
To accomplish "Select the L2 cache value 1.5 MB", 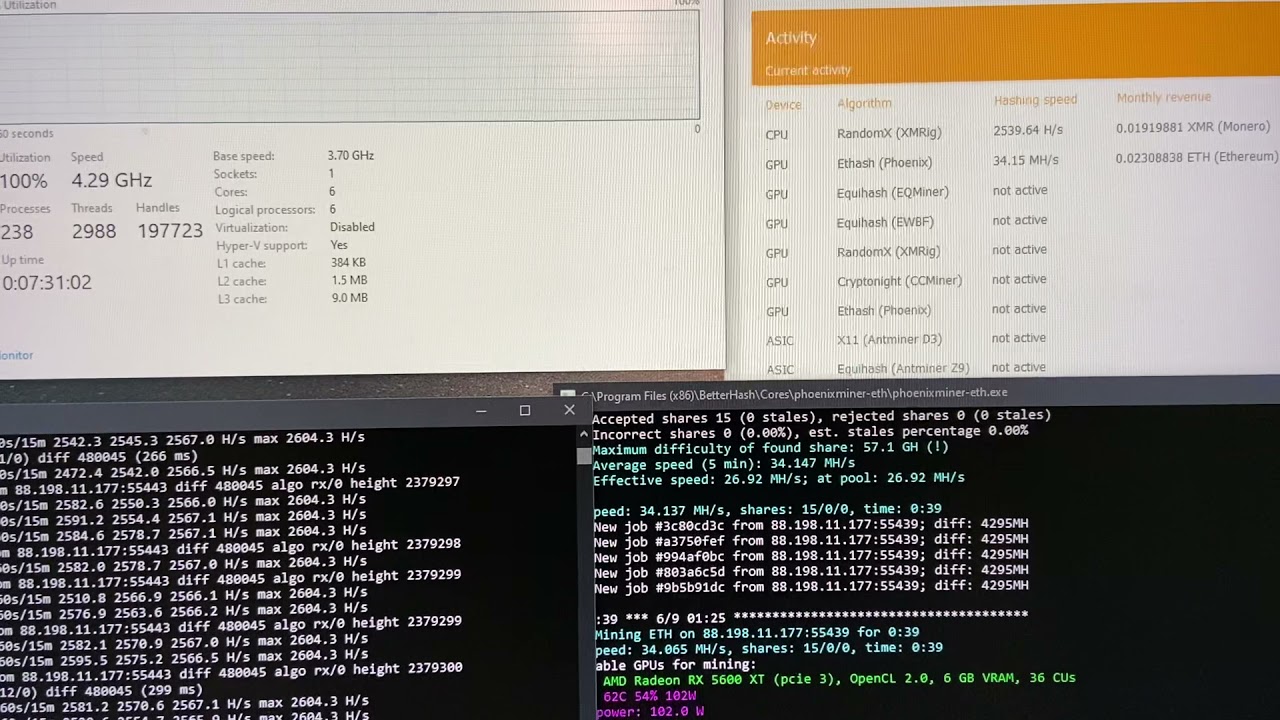I will click(x=349, y=281).
